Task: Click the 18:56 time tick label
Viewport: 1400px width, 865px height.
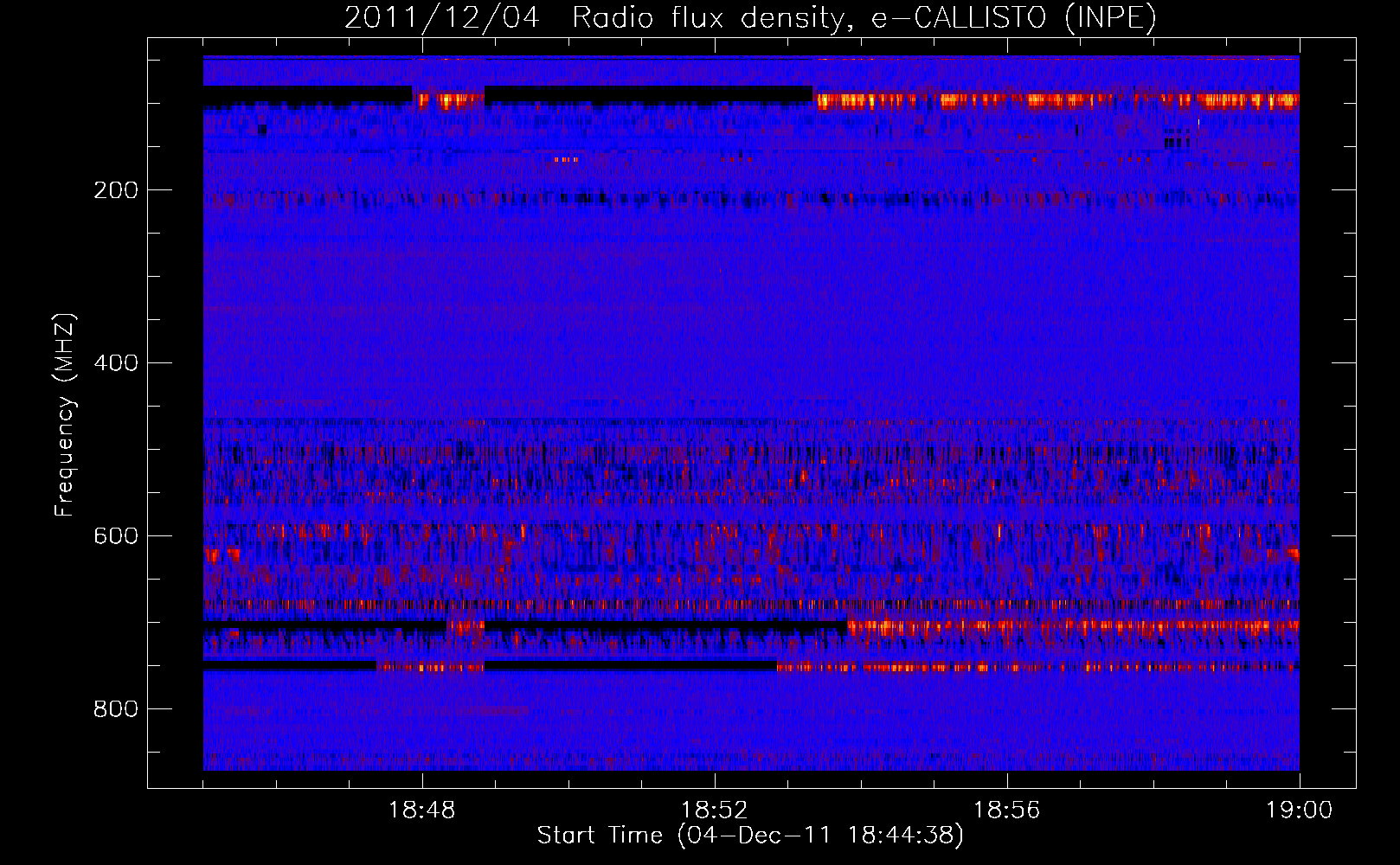Action: coord(1007,811)
